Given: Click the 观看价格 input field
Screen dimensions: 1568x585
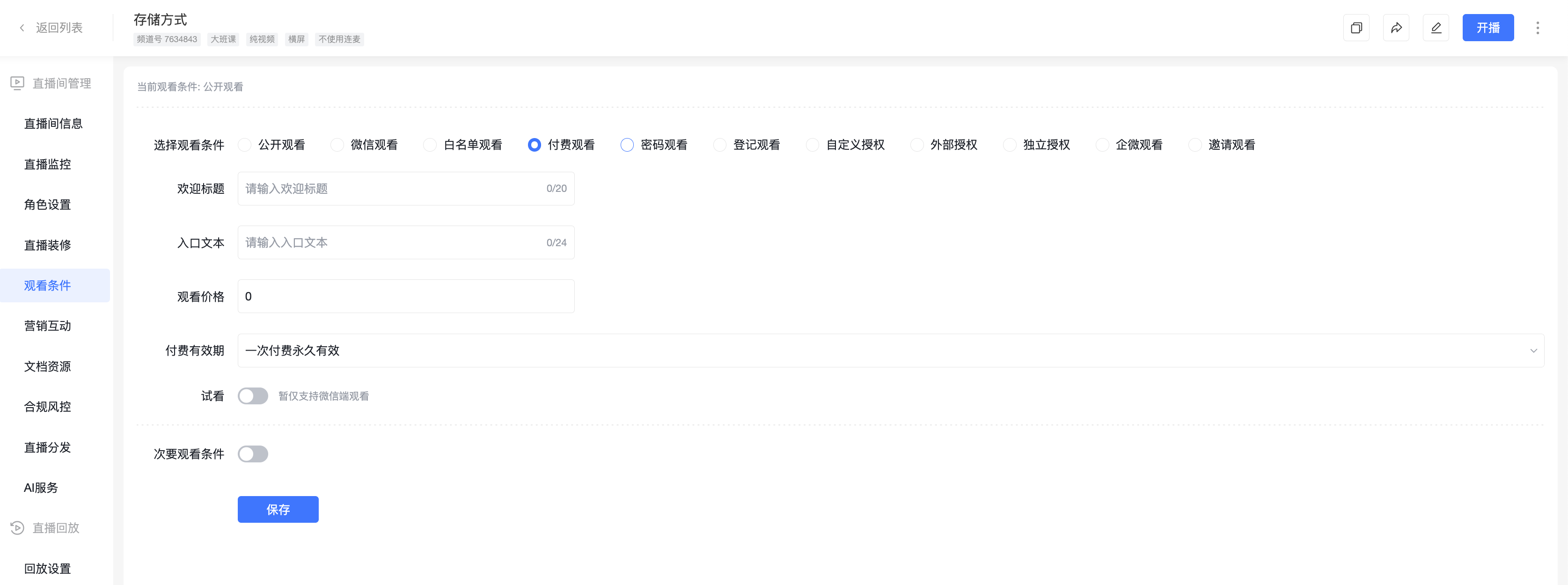Looking at the screenshot, I should coord(406,296).
